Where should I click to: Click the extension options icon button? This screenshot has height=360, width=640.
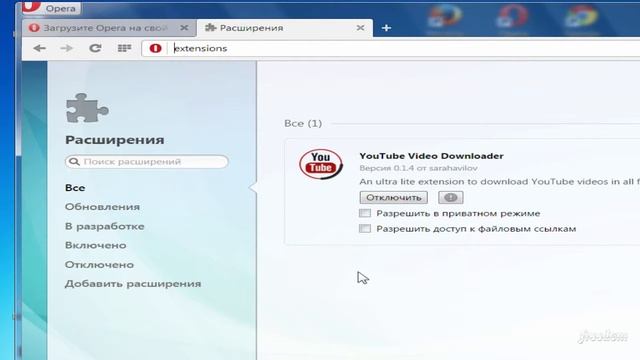coord(451,198)
